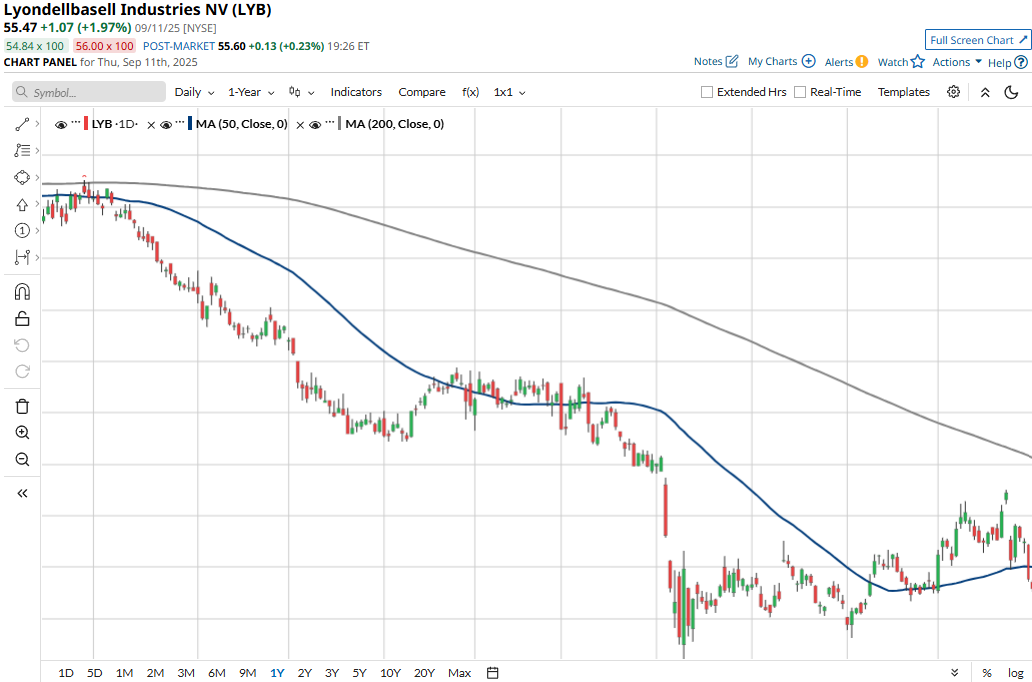Toggle the magnet snap mode
This screenshot has height=682, width=1032.
click(22, 292)
